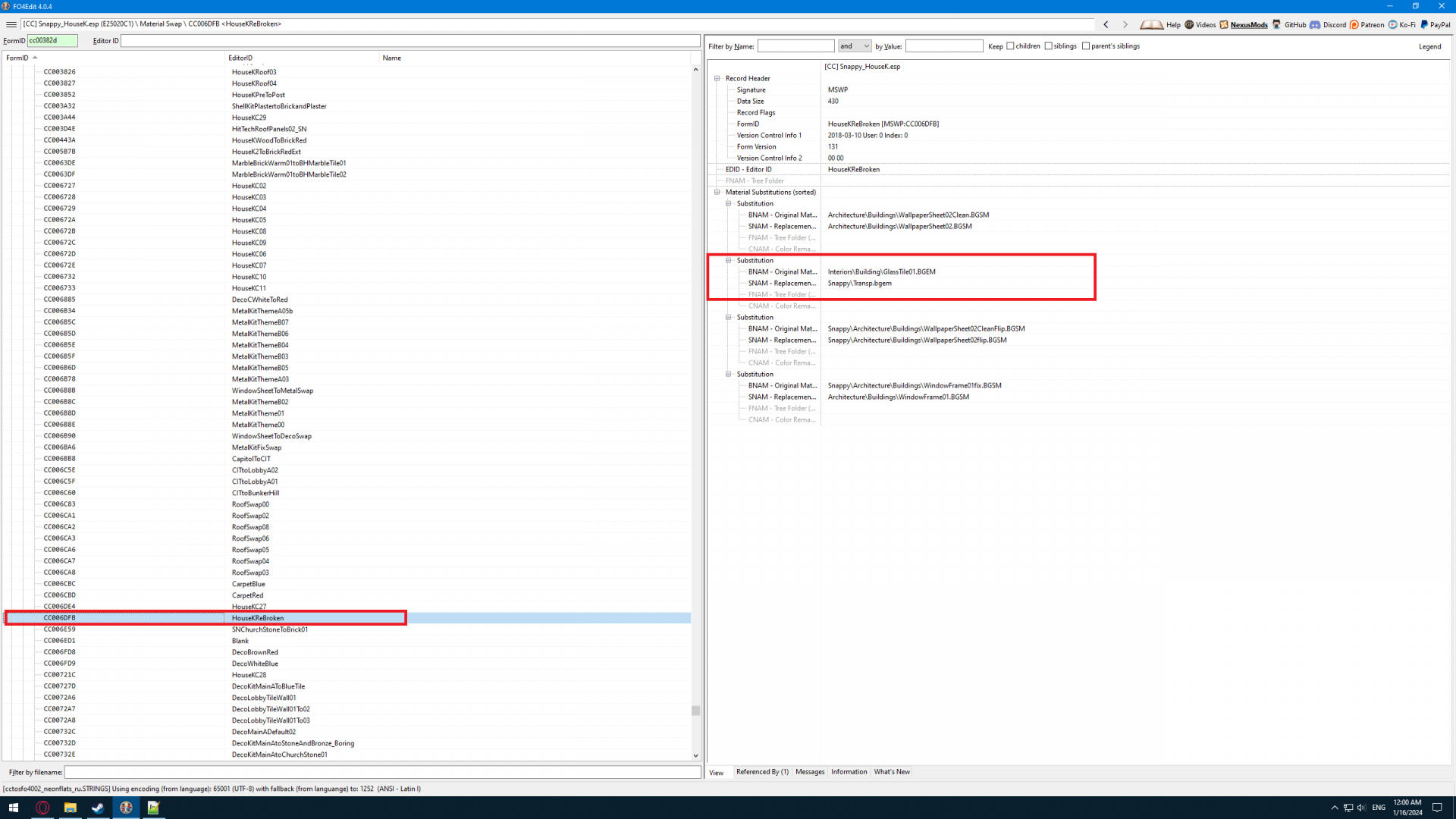The height and width of the screenshot is (819, 1456).
Task: Collapse the Record Header node
Action: 717,78
